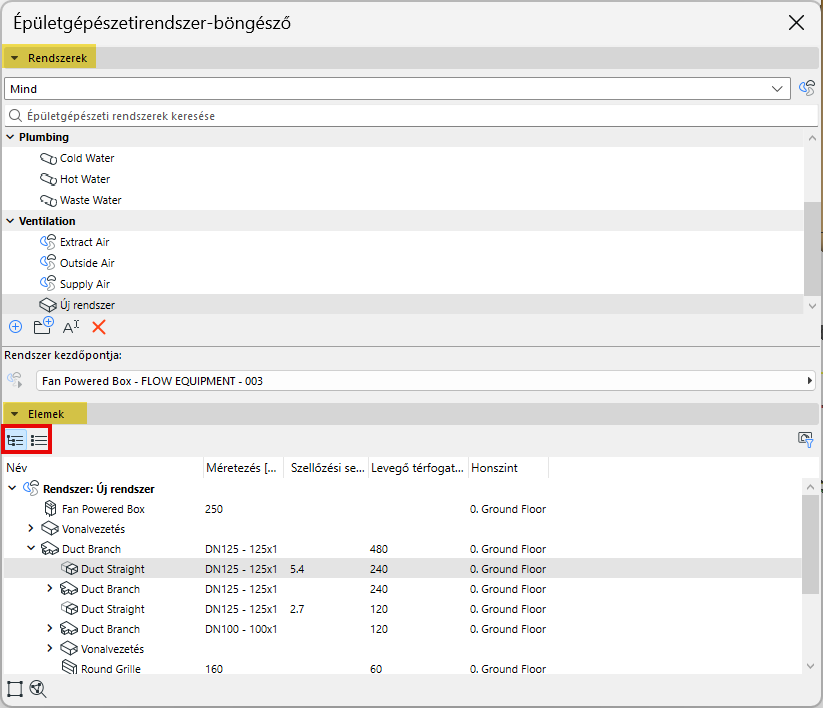Expand the Duct Branch DN100 - 100x1 node

50,629
